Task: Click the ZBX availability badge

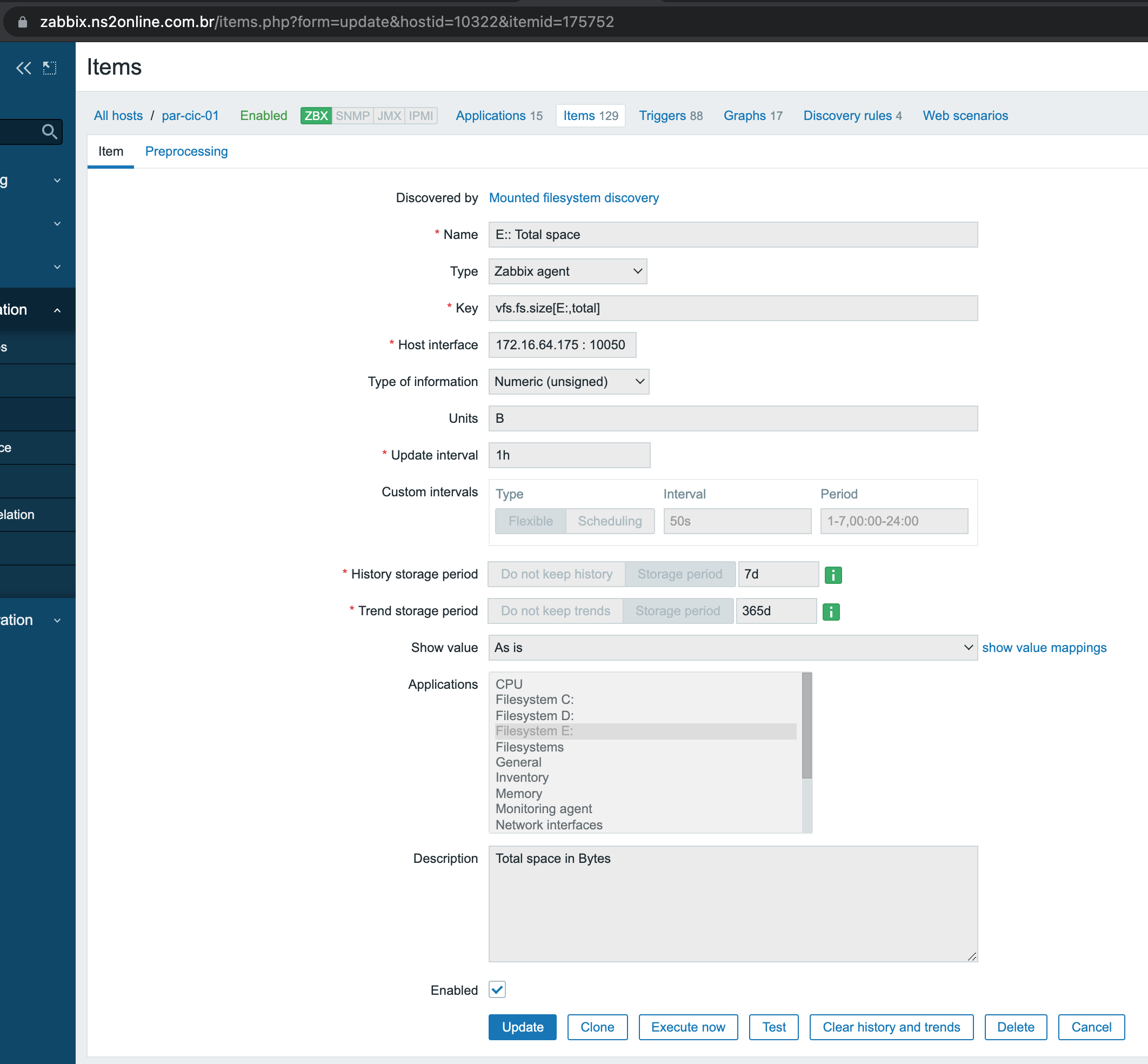Action: tap(316, 116)
